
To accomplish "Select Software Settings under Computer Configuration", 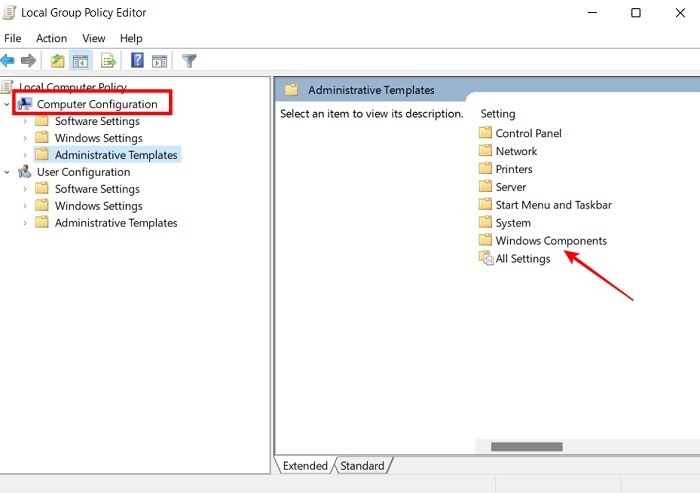I will pos(97,121).
